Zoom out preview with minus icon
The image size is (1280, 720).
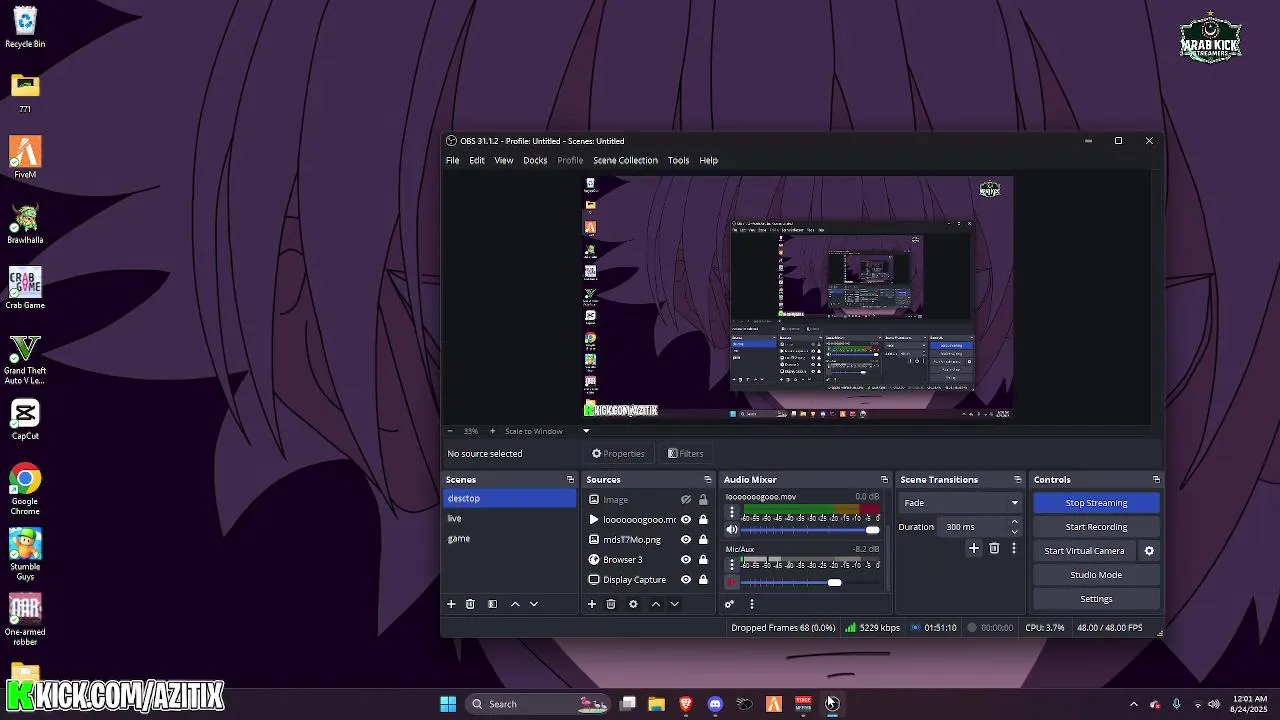click(450, 431)
